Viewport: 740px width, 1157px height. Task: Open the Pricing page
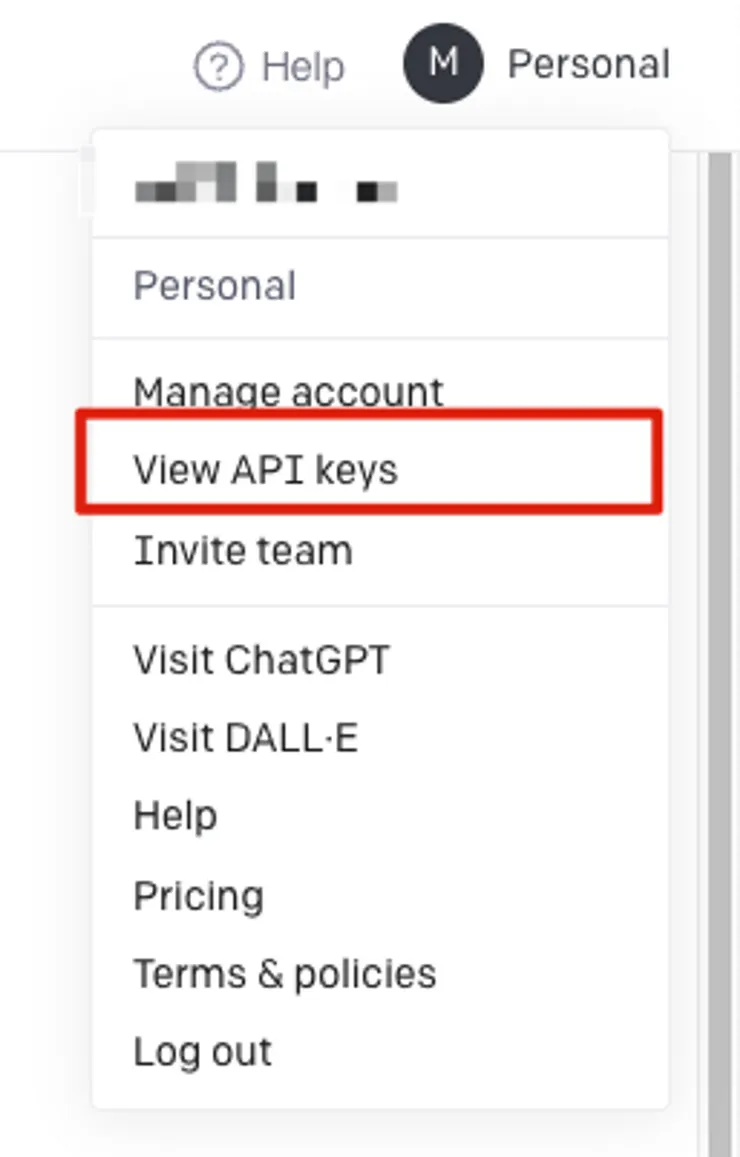pyautogui.click(x=199, y=895)
